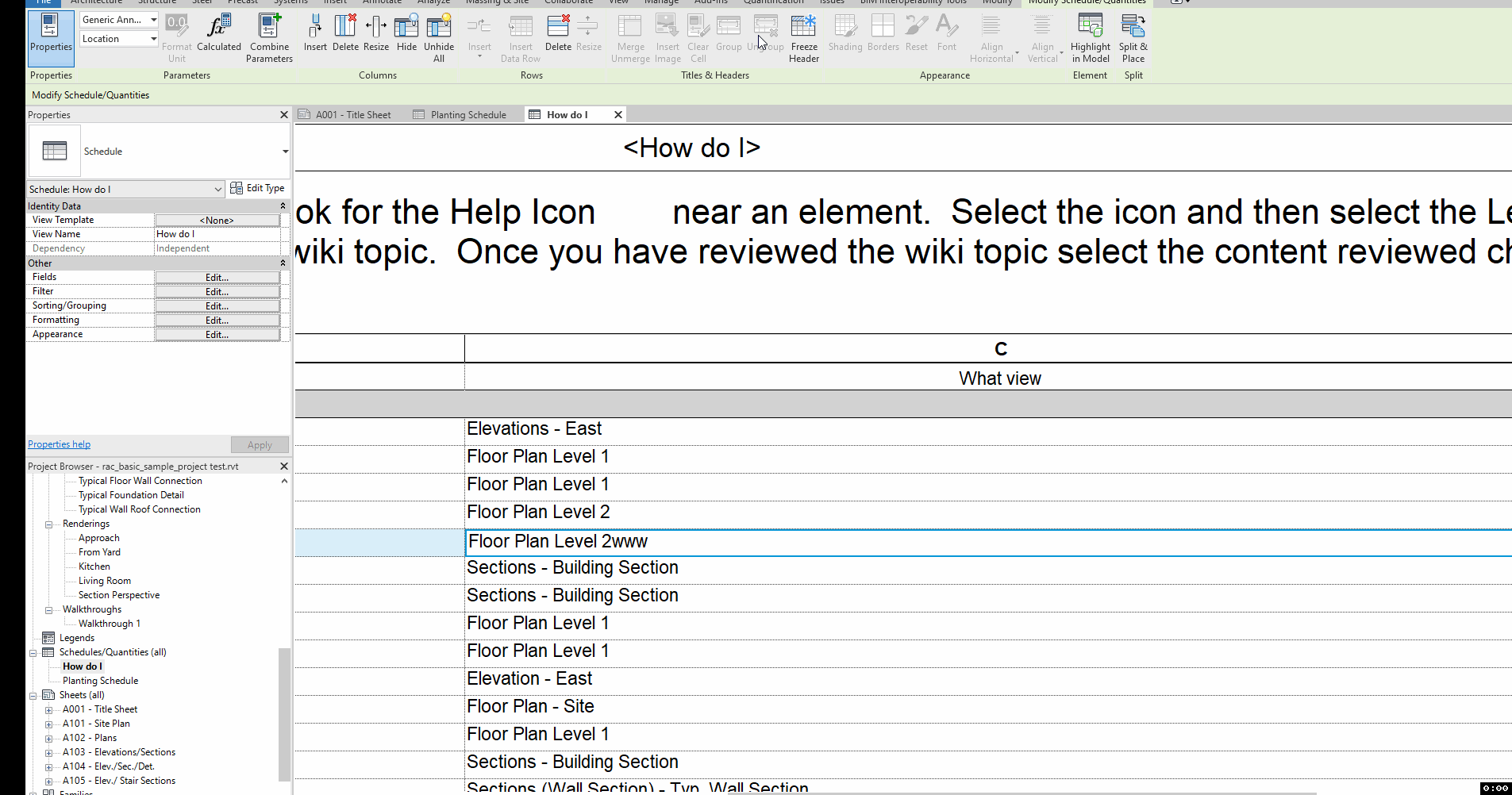Close the Project Browser panel
1512x795 pixels.
point(284,467)
